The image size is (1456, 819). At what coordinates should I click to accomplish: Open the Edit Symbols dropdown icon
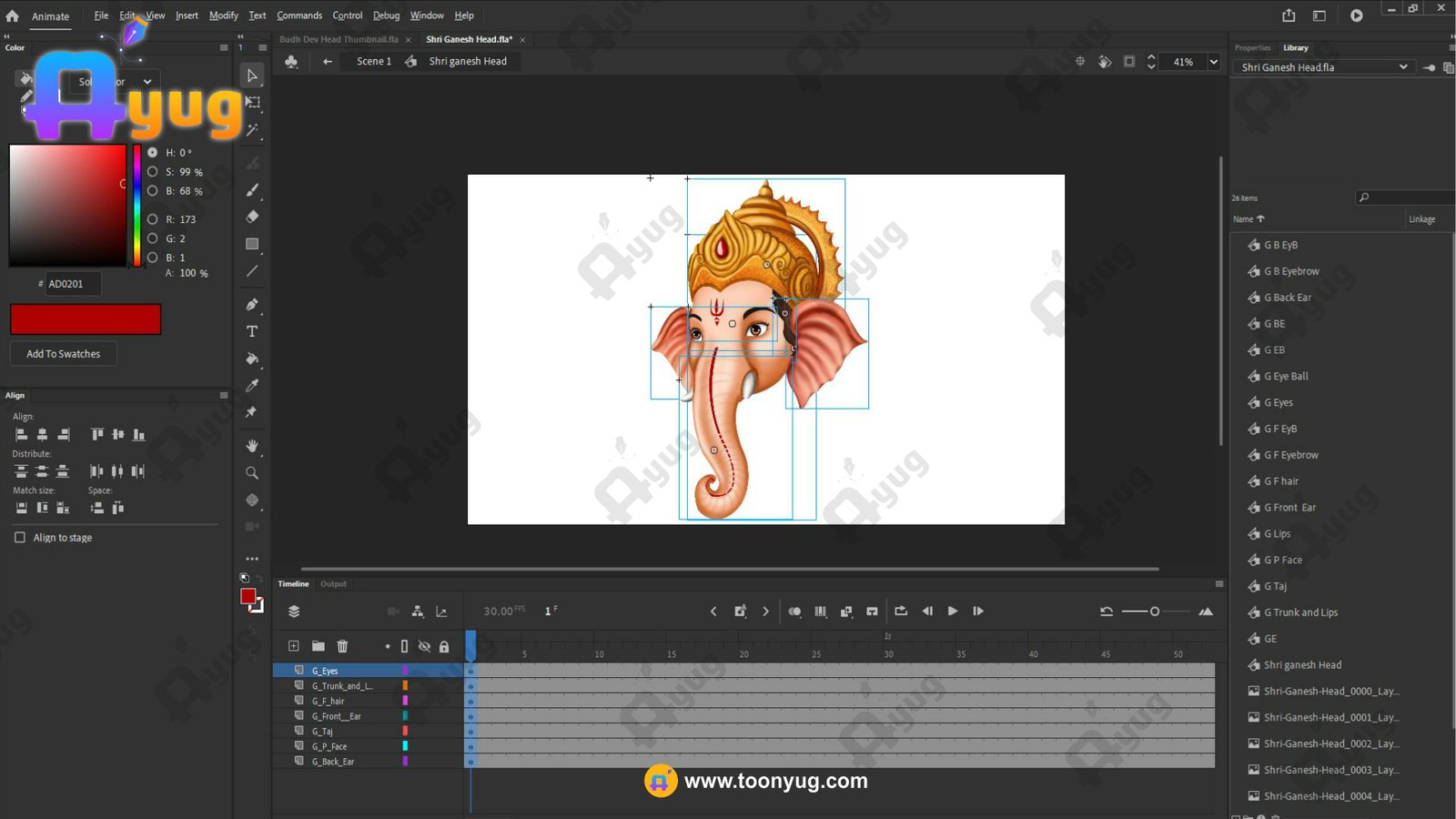[x=291, y=62]
